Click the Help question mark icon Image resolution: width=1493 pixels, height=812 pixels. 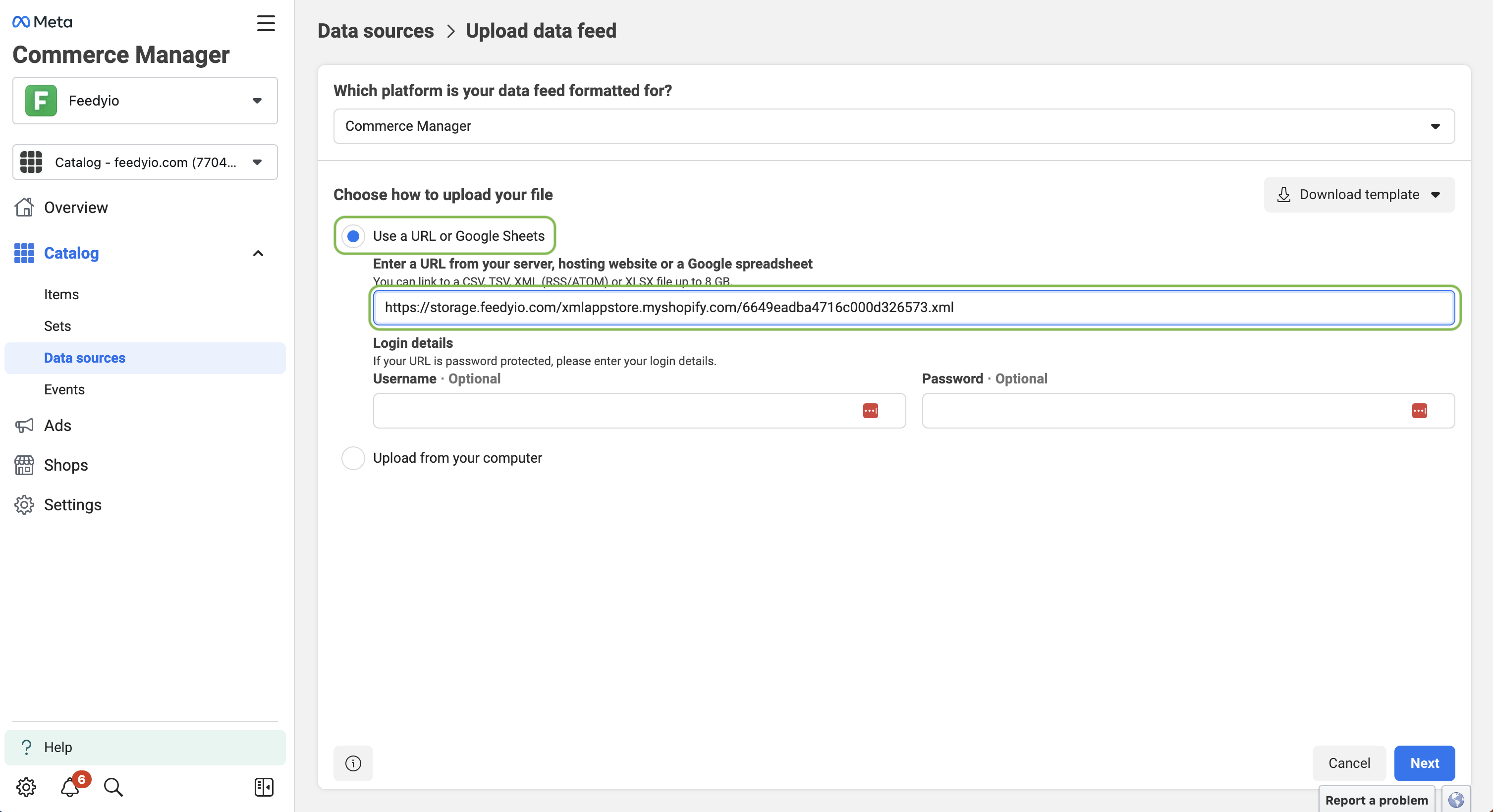pos(26,747)
